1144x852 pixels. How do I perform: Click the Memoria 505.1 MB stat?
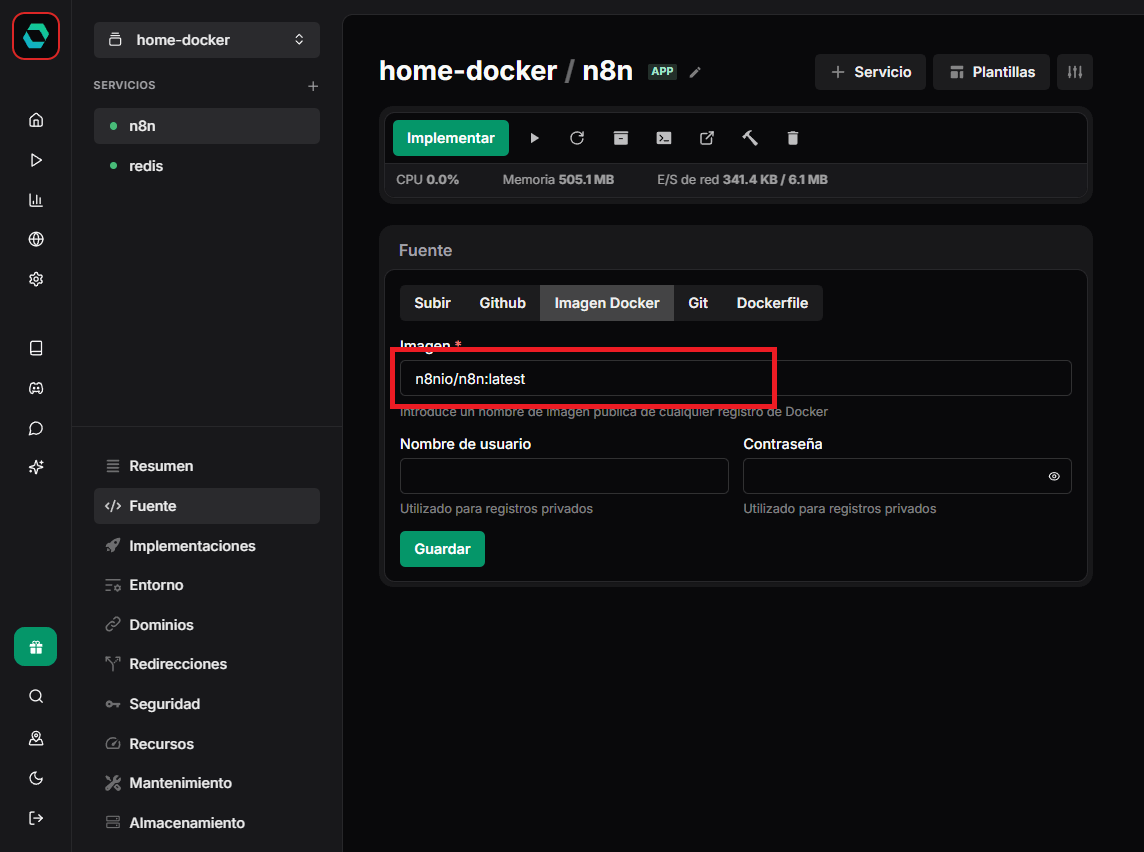point(558,179)
